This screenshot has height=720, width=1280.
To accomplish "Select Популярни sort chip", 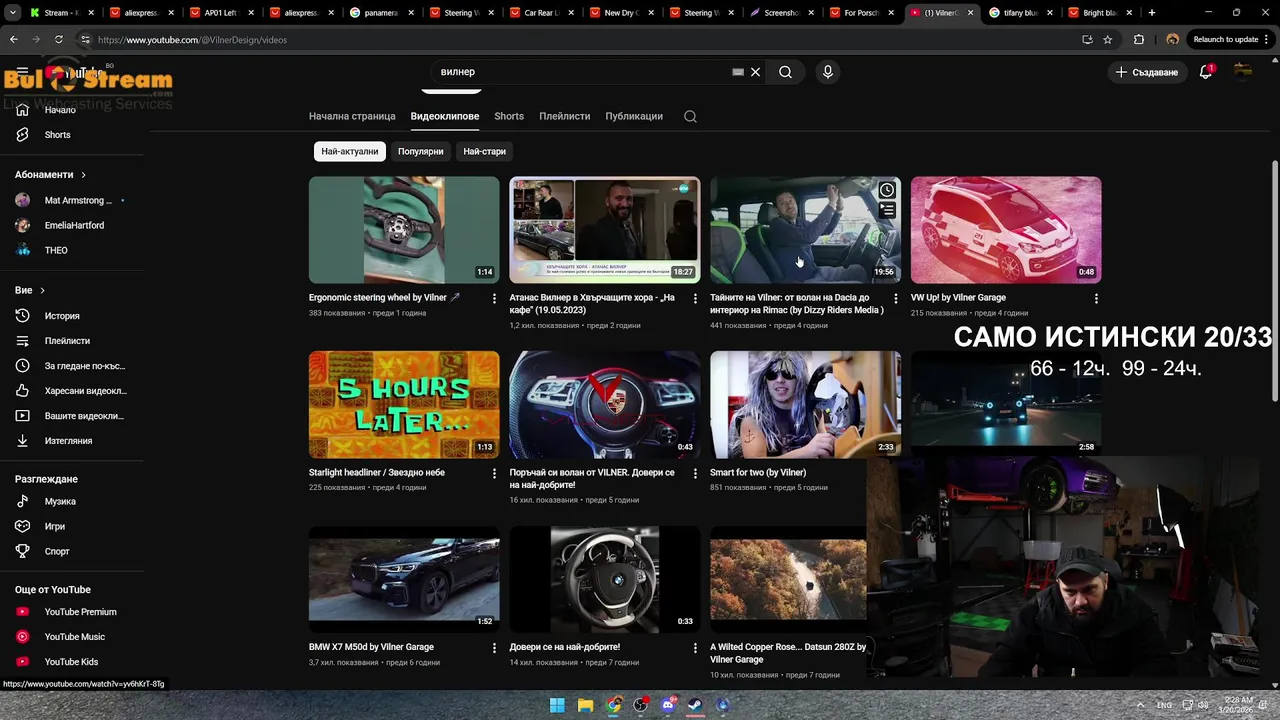I will [x=420, y=151].
